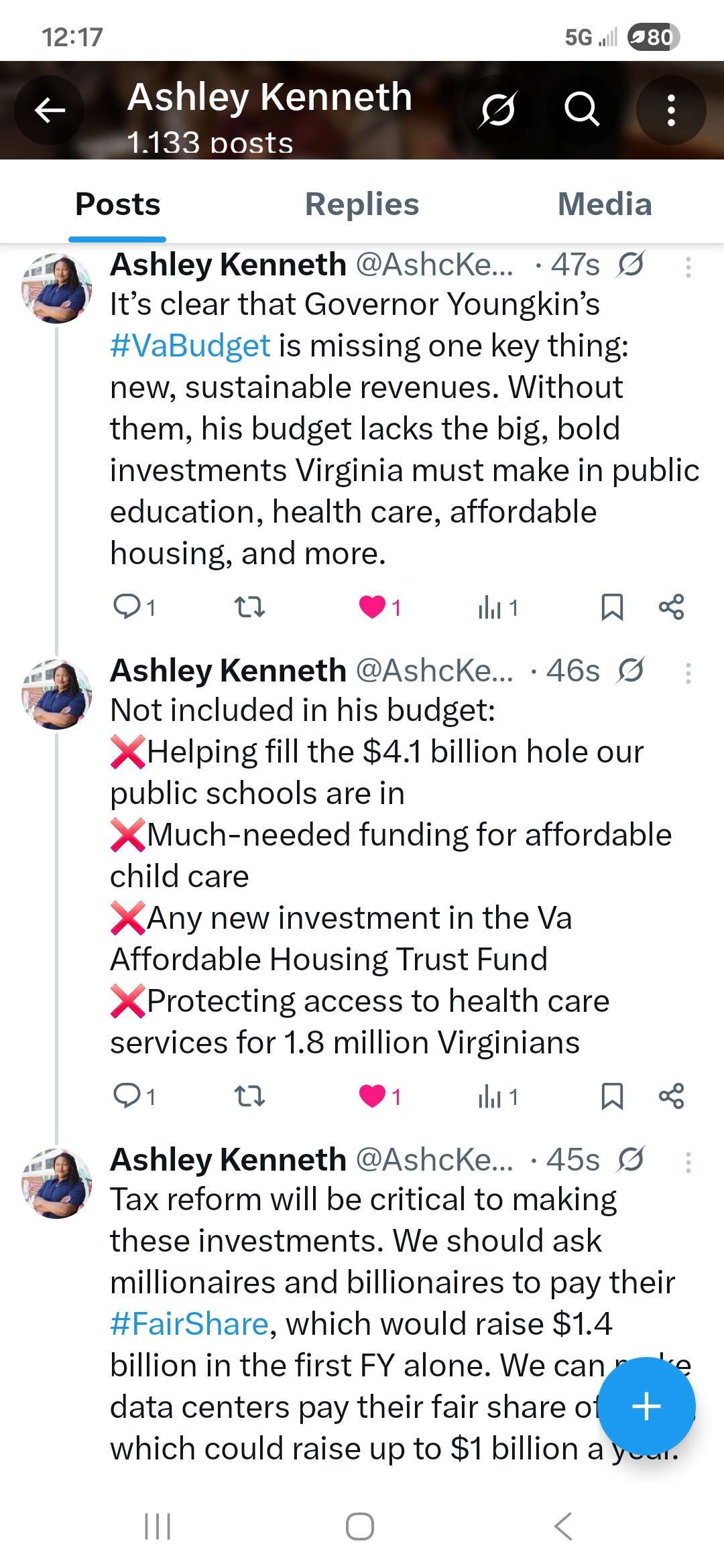
Task: Repost the first #VaBudget post
Action: [x=249, y=607]
